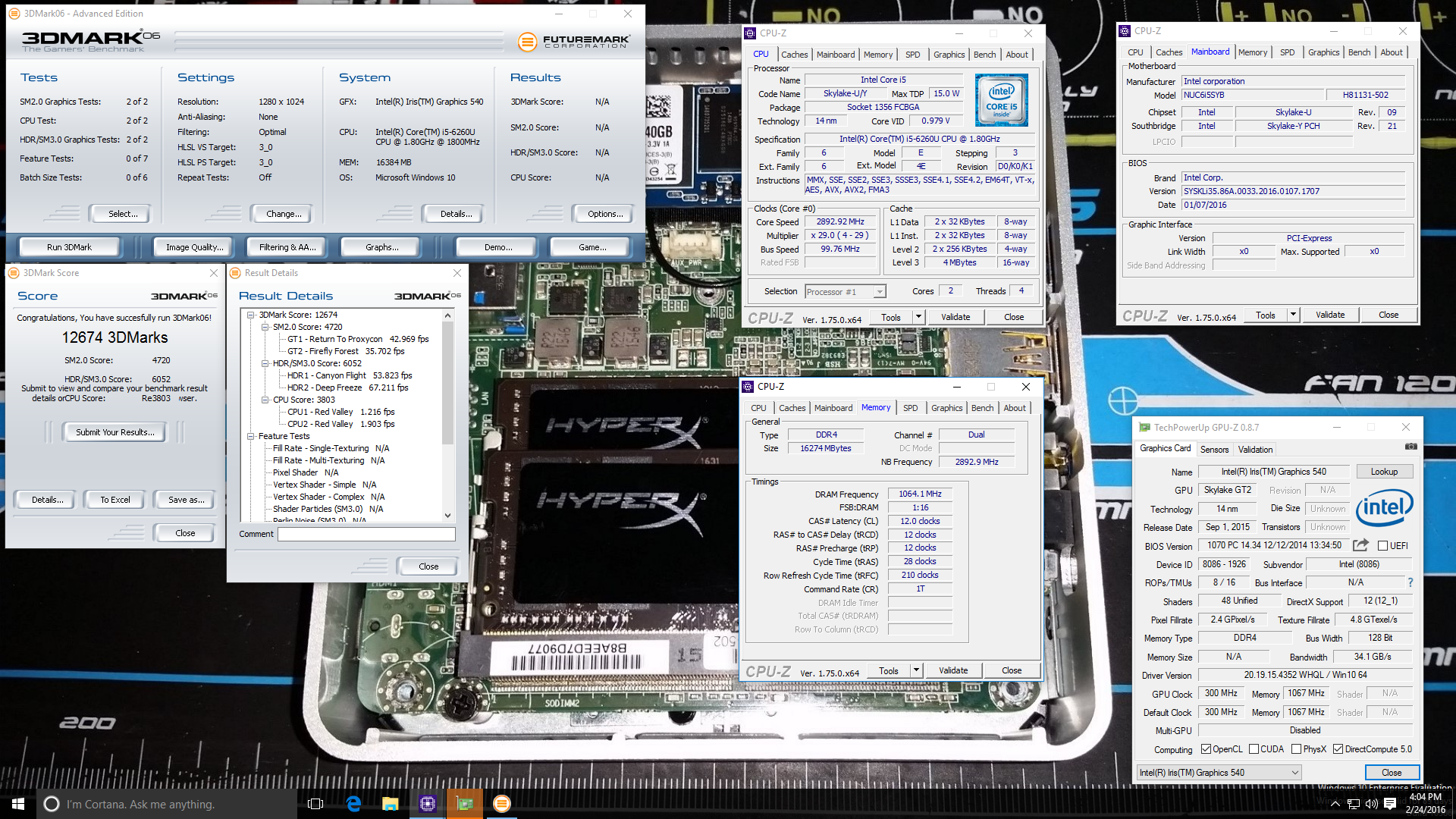The height and width of the screenshot is (819, 1456).
Task: Open Task View from the taskbar
Action: pyautogui.click(x=315, y=804)
